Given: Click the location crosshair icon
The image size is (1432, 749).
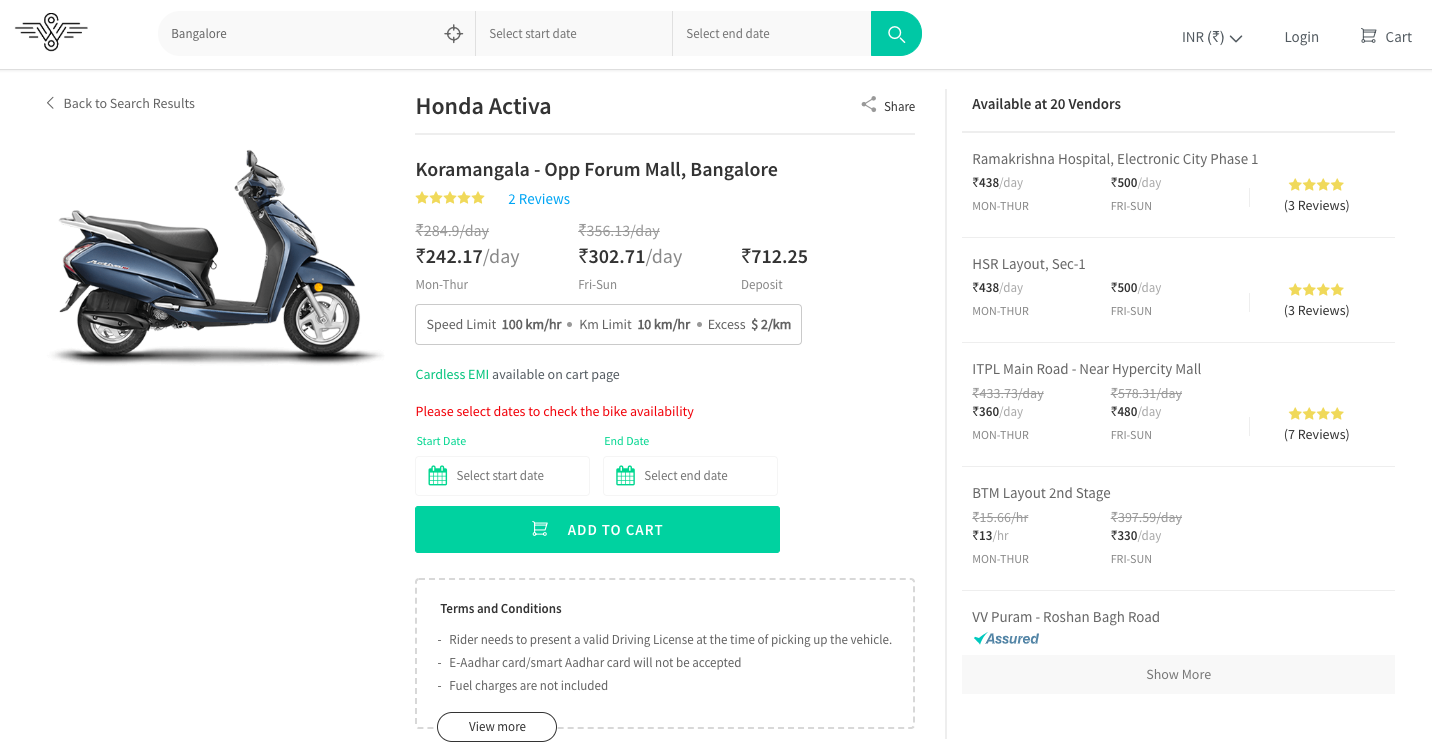Looking at the screenshot, I should [x=454, y=34].
